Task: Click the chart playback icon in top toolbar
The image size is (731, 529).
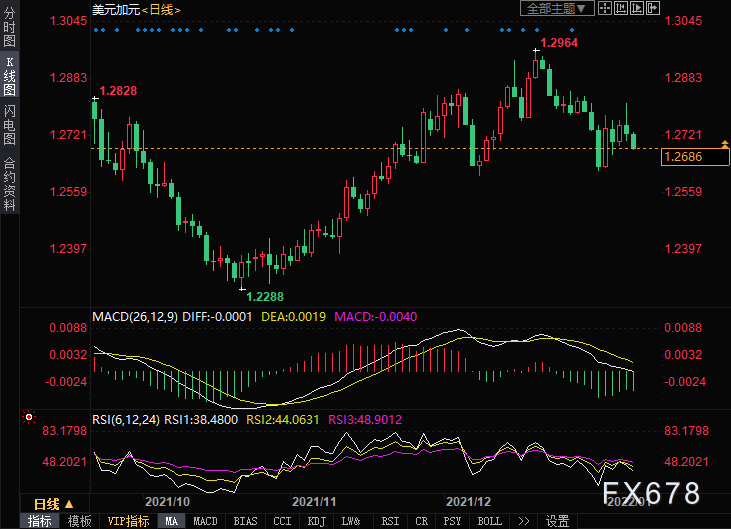Action: tap(637, 8)
